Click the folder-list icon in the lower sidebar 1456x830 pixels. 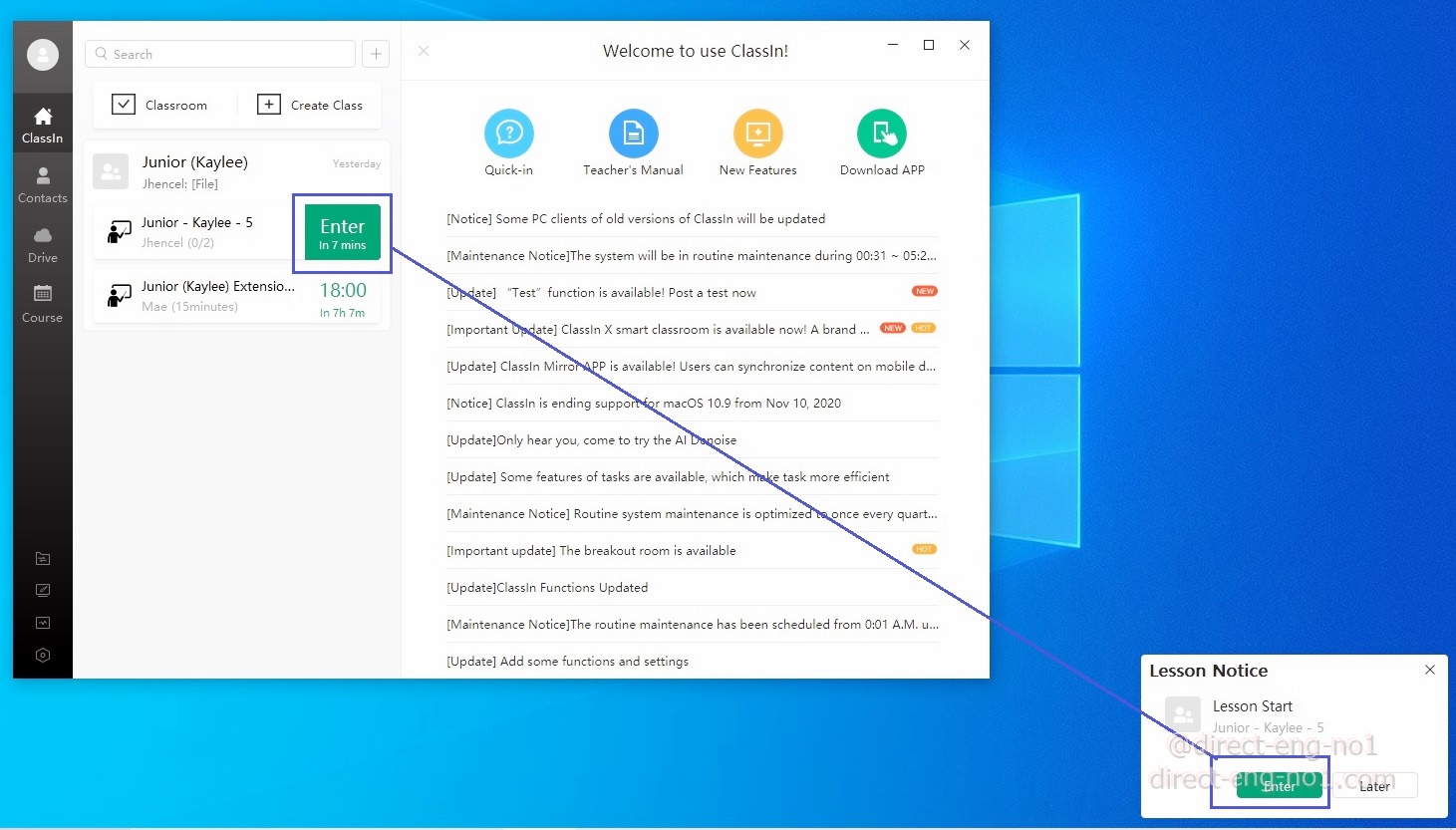(x=42, y=559)
